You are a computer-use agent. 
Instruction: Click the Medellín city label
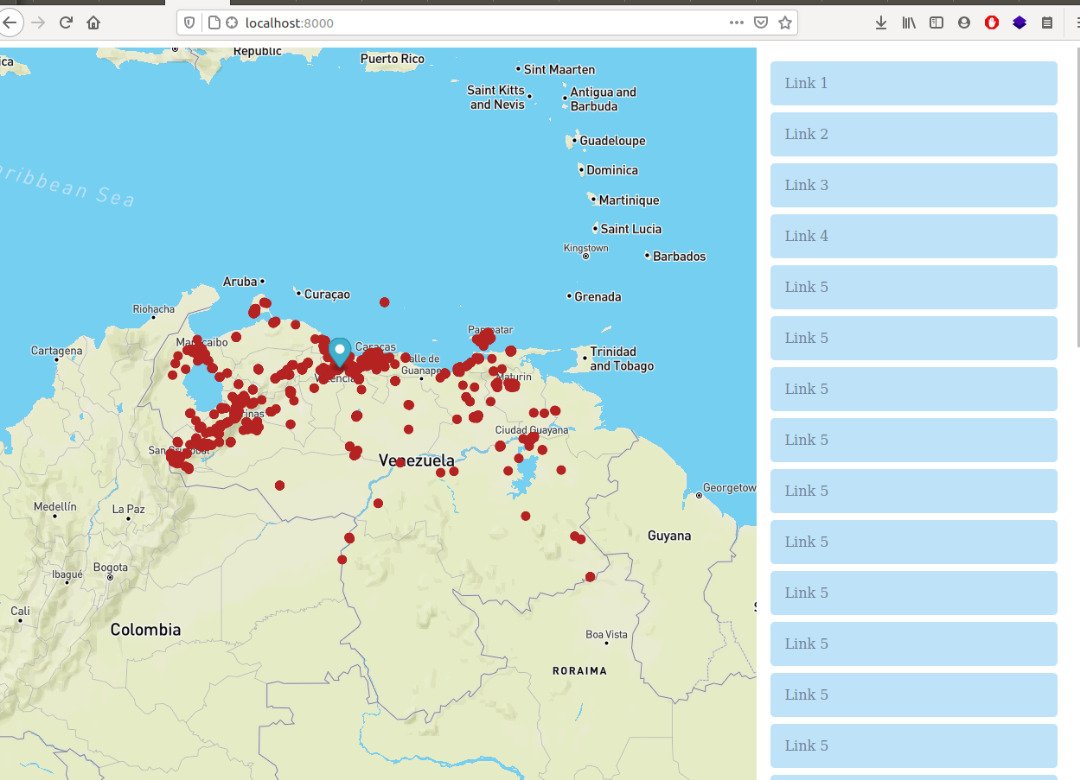55,506
